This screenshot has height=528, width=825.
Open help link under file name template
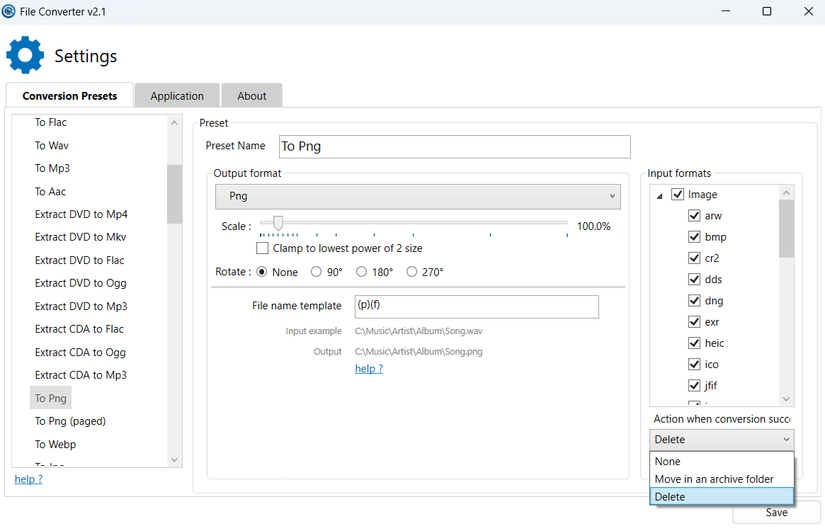point(368,369)
